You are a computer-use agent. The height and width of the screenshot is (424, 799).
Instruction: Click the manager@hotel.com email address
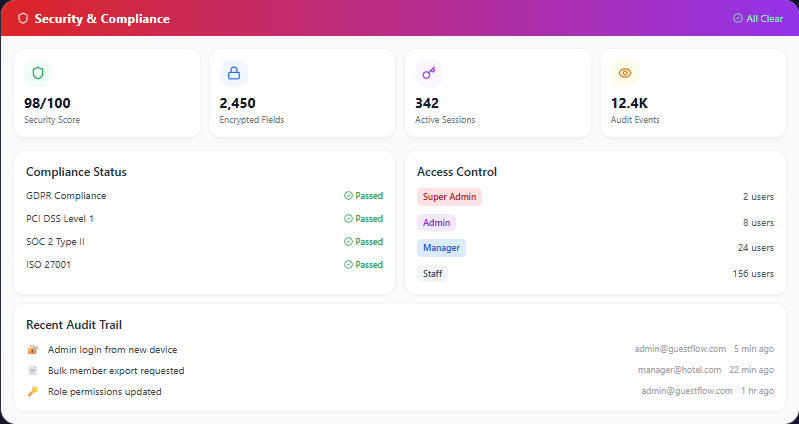click(679, 370)
